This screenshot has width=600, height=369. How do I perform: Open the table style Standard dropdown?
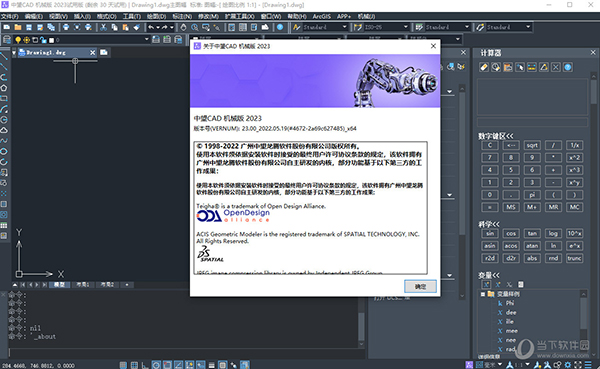tap(467, 27)
